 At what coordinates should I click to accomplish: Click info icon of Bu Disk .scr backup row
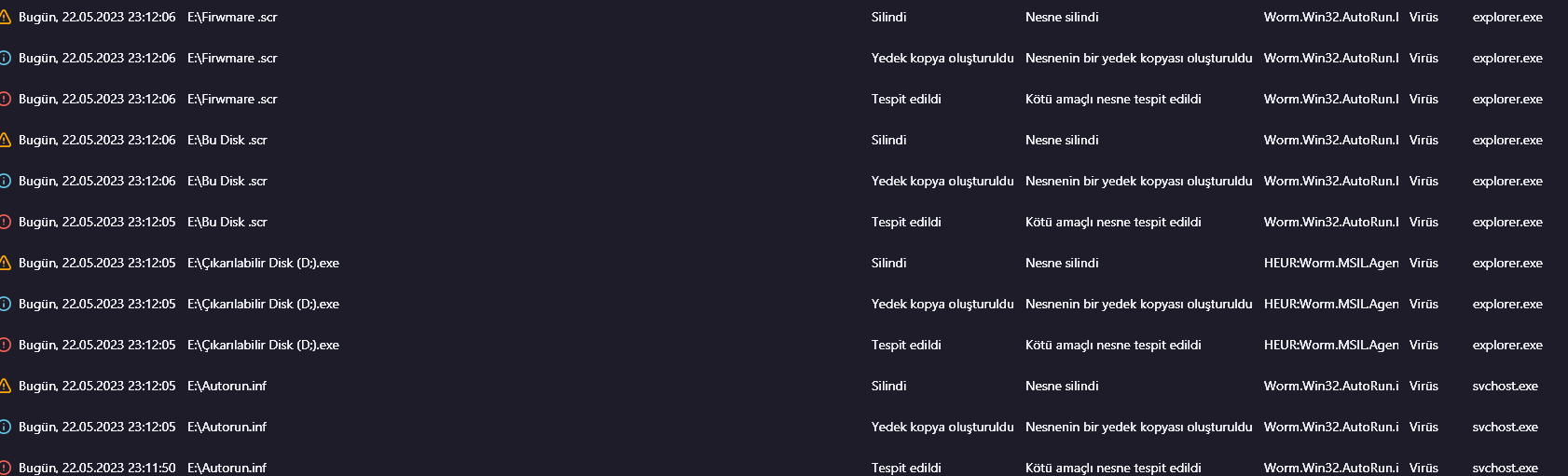click(x=5, y=181)
